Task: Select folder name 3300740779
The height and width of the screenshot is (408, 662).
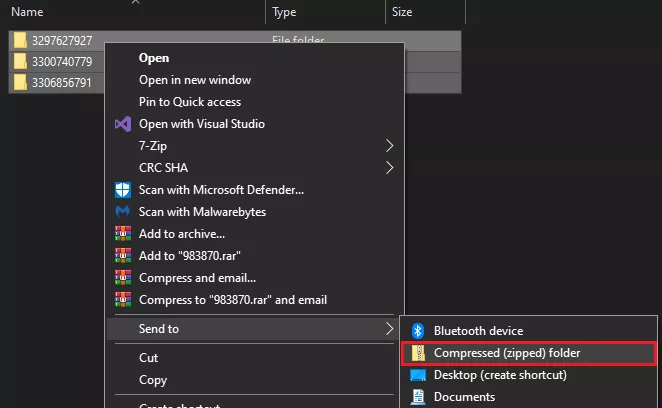Action: pyautogui.click(x=62, y=62)
